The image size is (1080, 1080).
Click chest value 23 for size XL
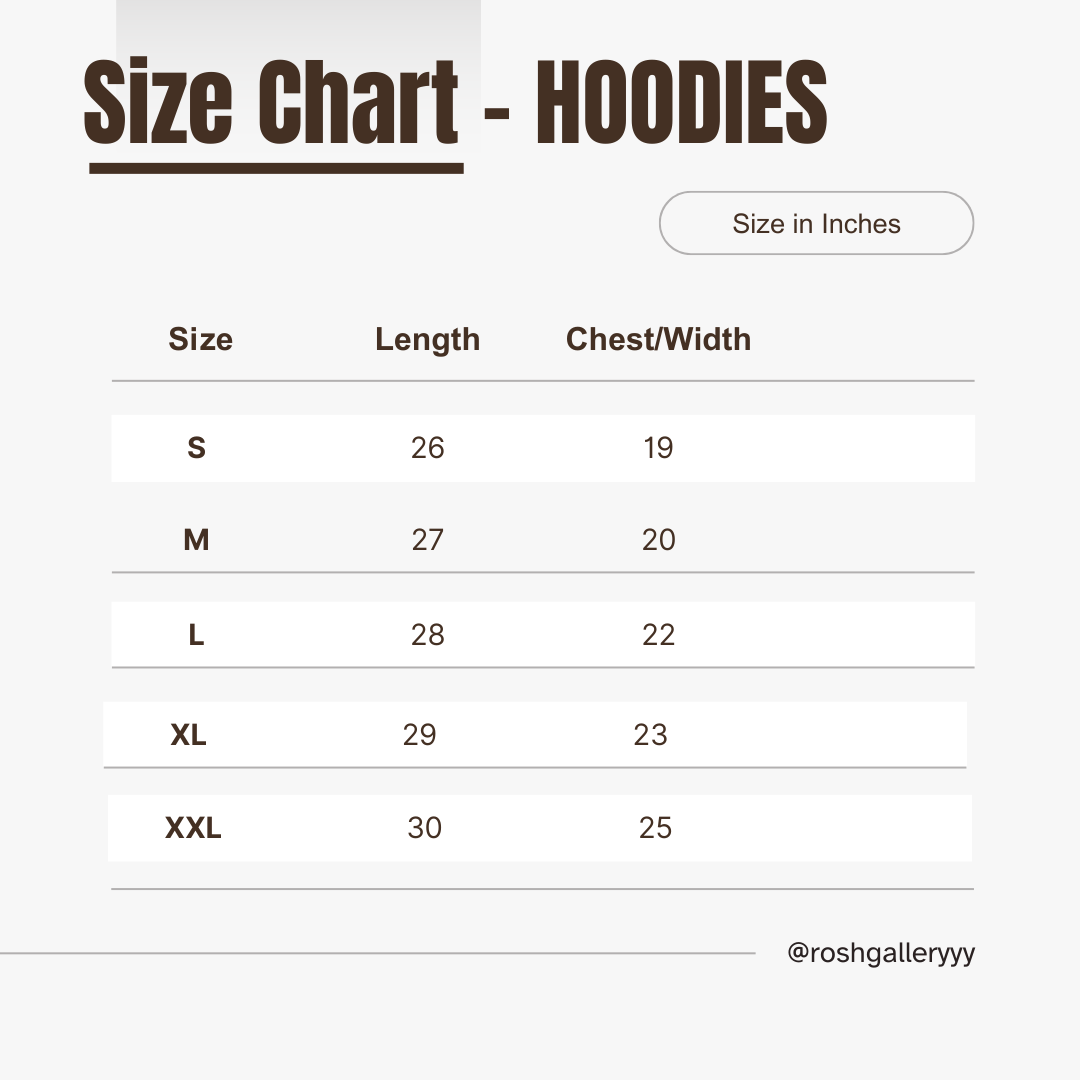coord(650,735)
